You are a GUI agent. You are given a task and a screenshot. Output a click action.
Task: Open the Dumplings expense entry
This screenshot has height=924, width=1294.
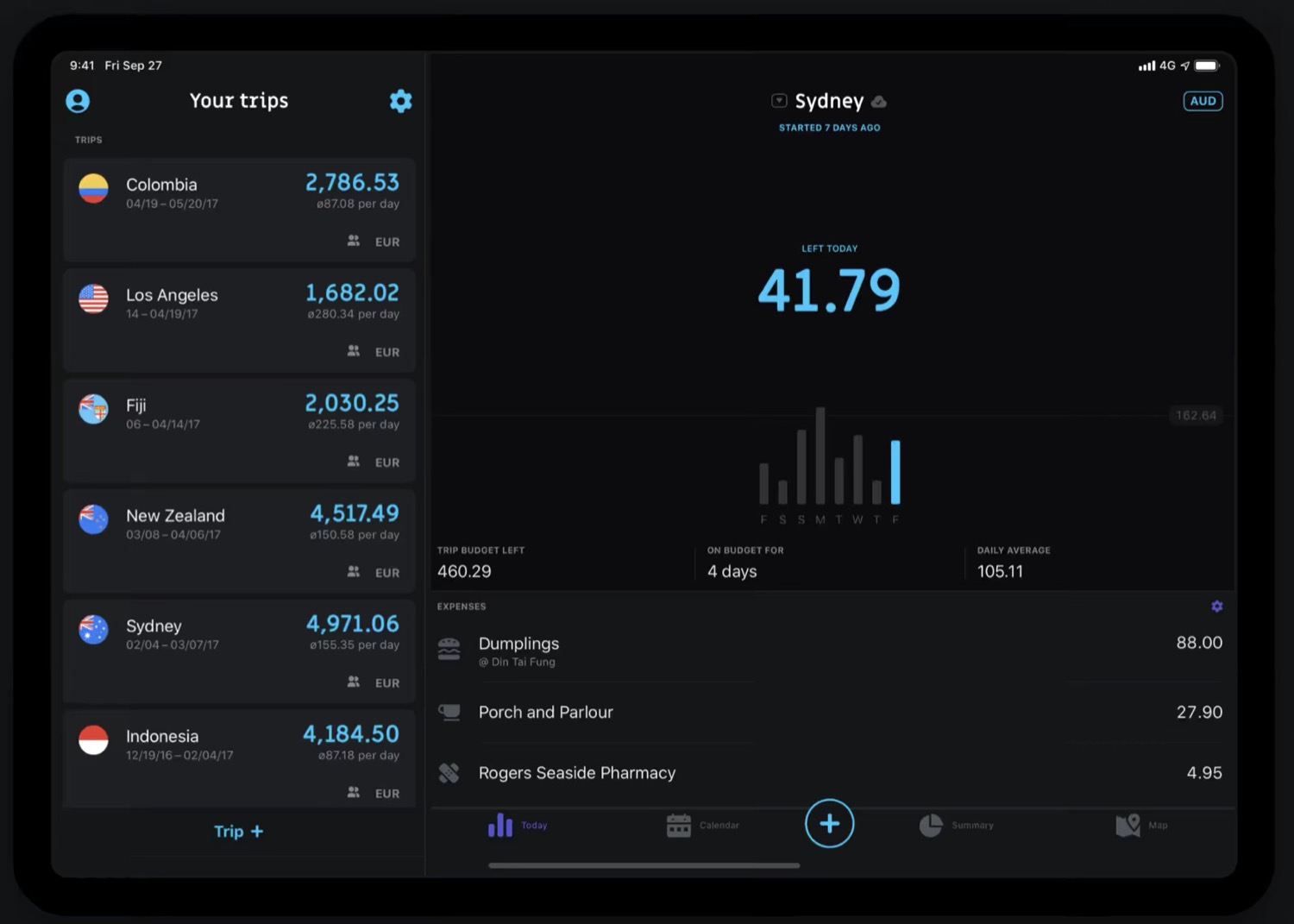tap(828, 651)
